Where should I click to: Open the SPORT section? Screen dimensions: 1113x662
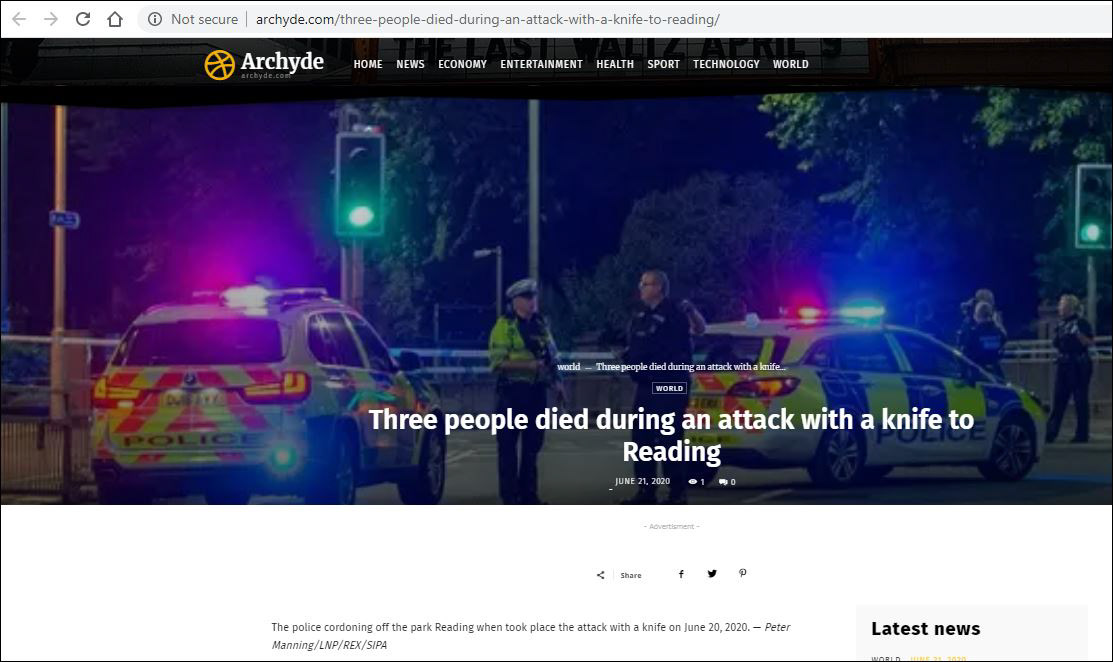coord(664,64)
